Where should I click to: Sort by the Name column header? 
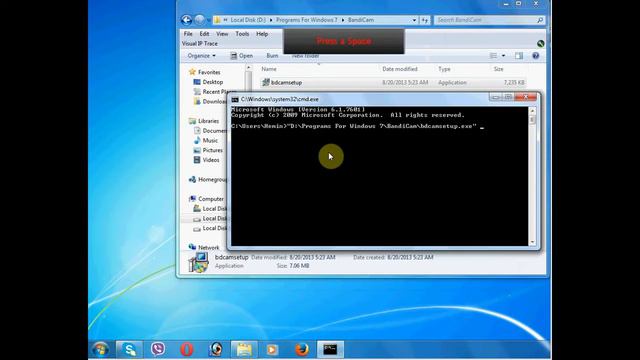pos(269,69)
